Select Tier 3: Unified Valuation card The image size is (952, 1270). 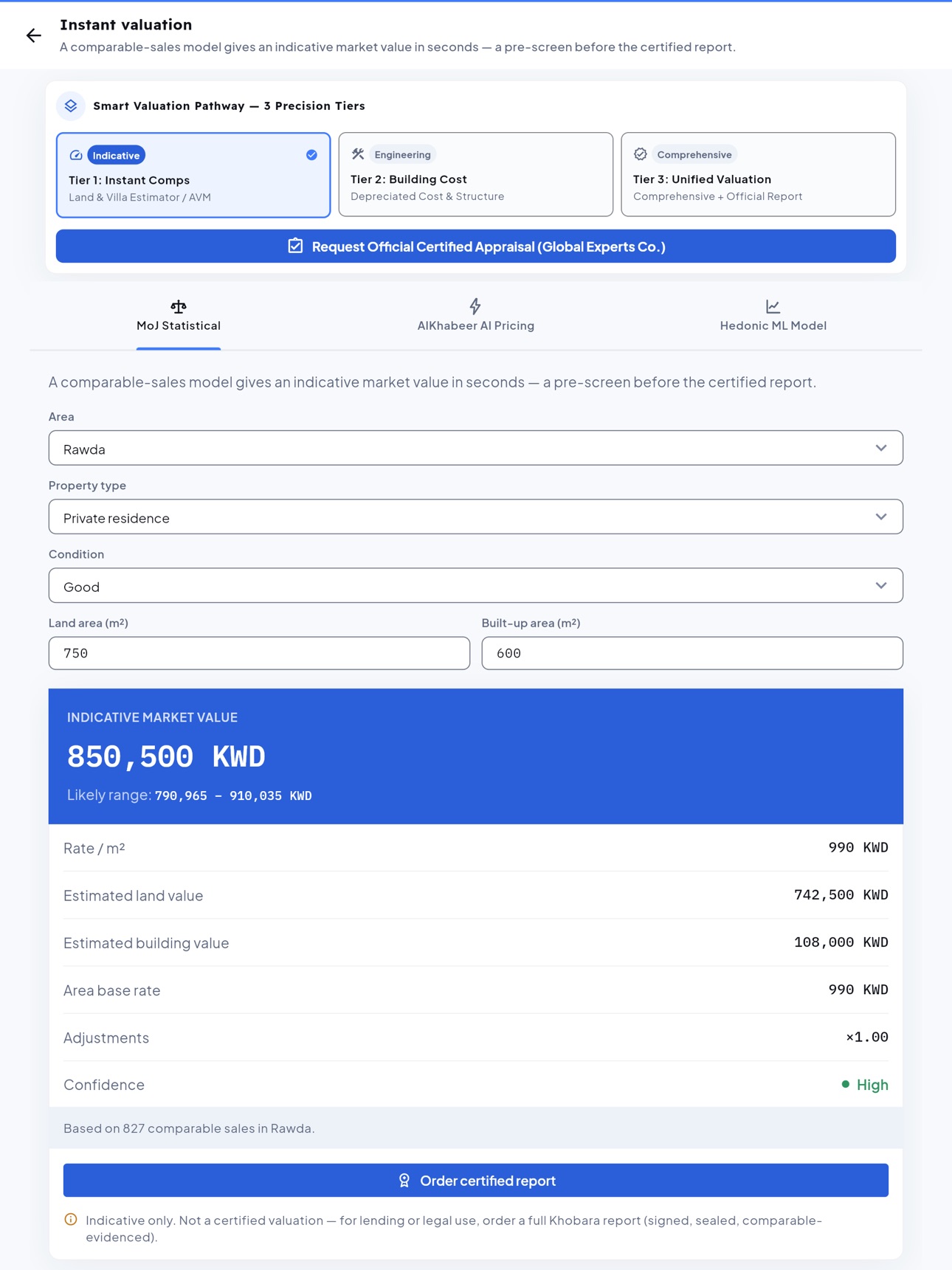point(759,174)
